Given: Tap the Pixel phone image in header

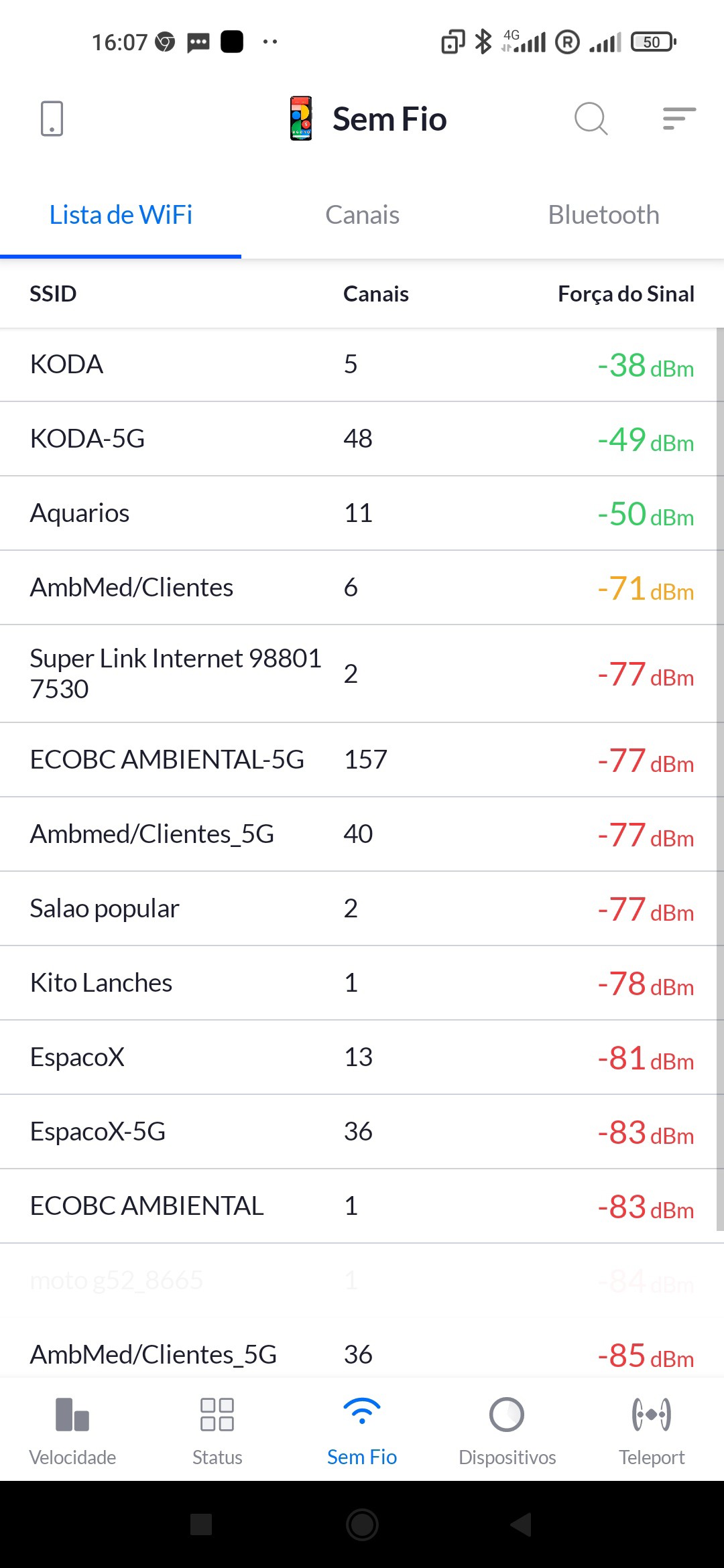Looking at the screenshot, I should [x=301, y=119].
